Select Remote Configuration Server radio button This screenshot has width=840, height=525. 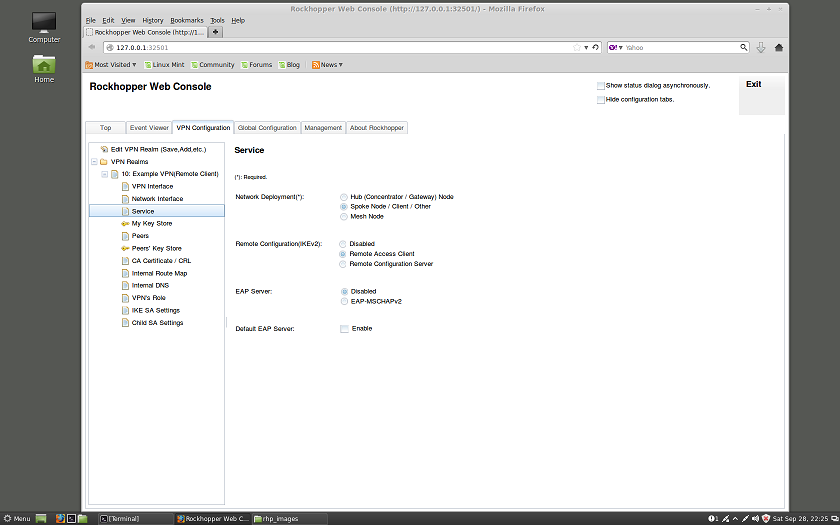(344, 264)
